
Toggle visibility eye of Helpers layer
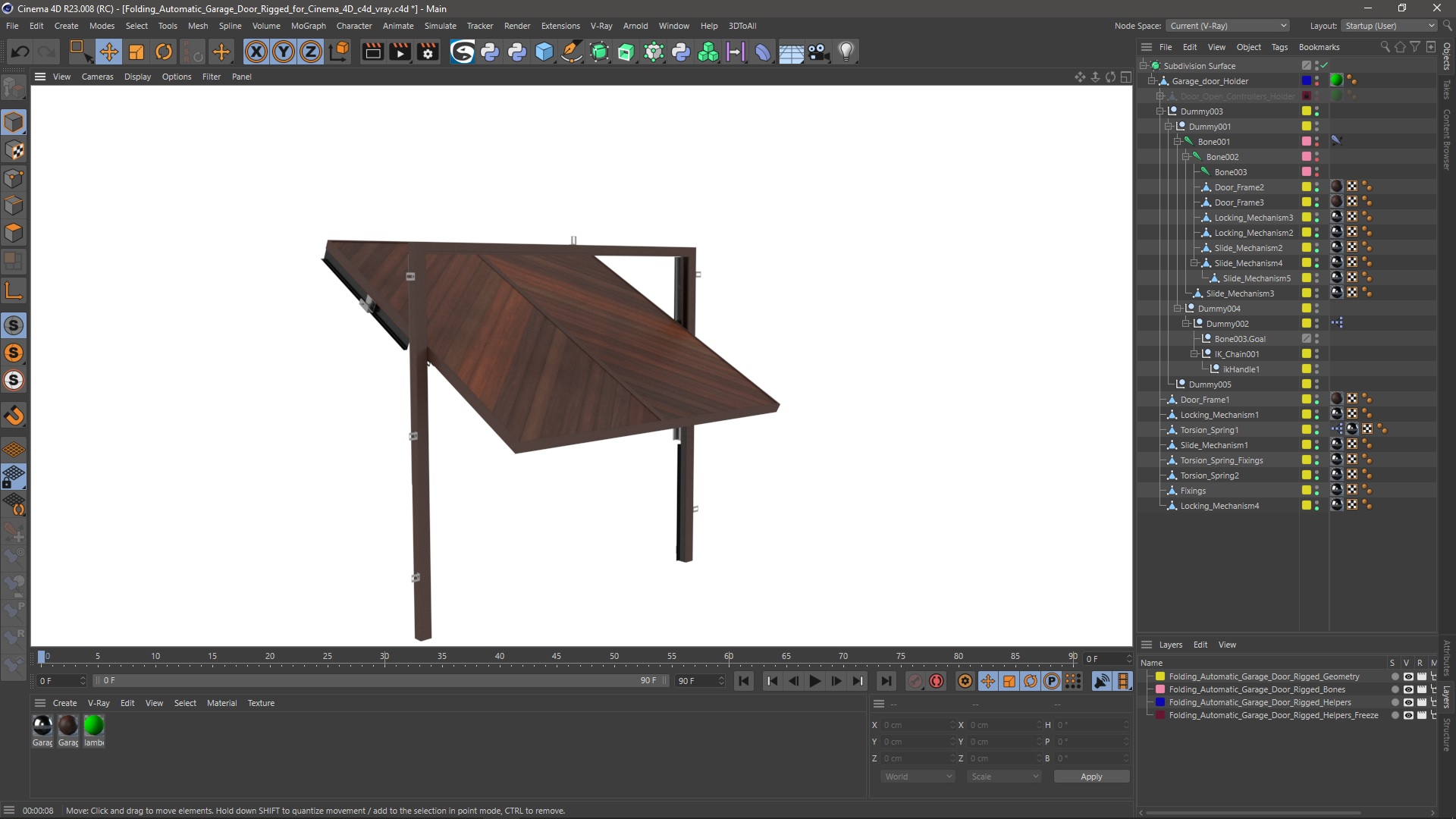pos(1408,702)
